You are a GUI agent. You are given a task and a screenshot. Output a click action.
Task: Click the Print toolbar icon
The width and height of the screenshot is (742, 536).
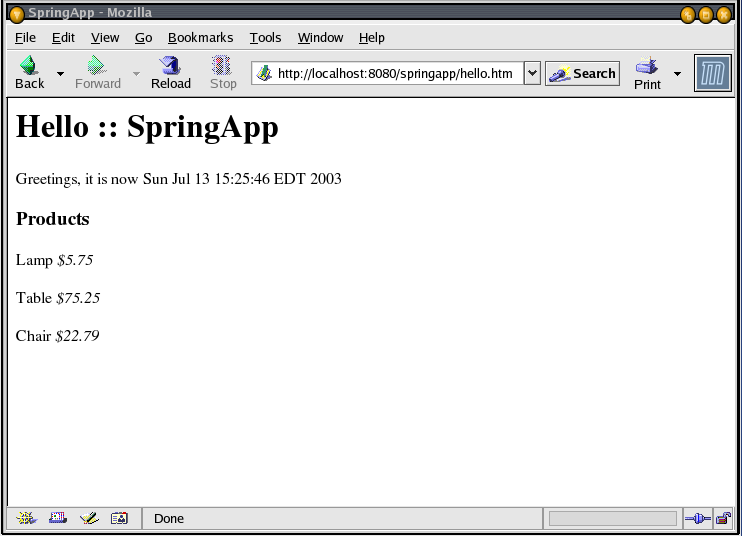point(647,73)
